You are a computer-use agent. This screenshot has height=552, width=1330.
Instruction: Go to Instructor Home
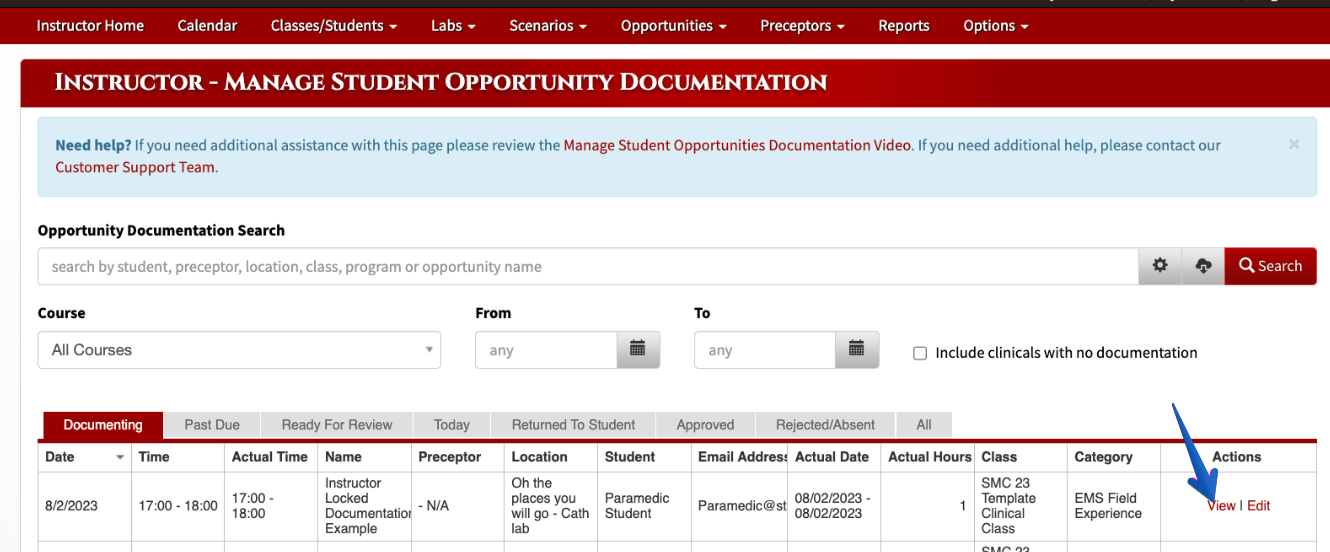[90, 26]
